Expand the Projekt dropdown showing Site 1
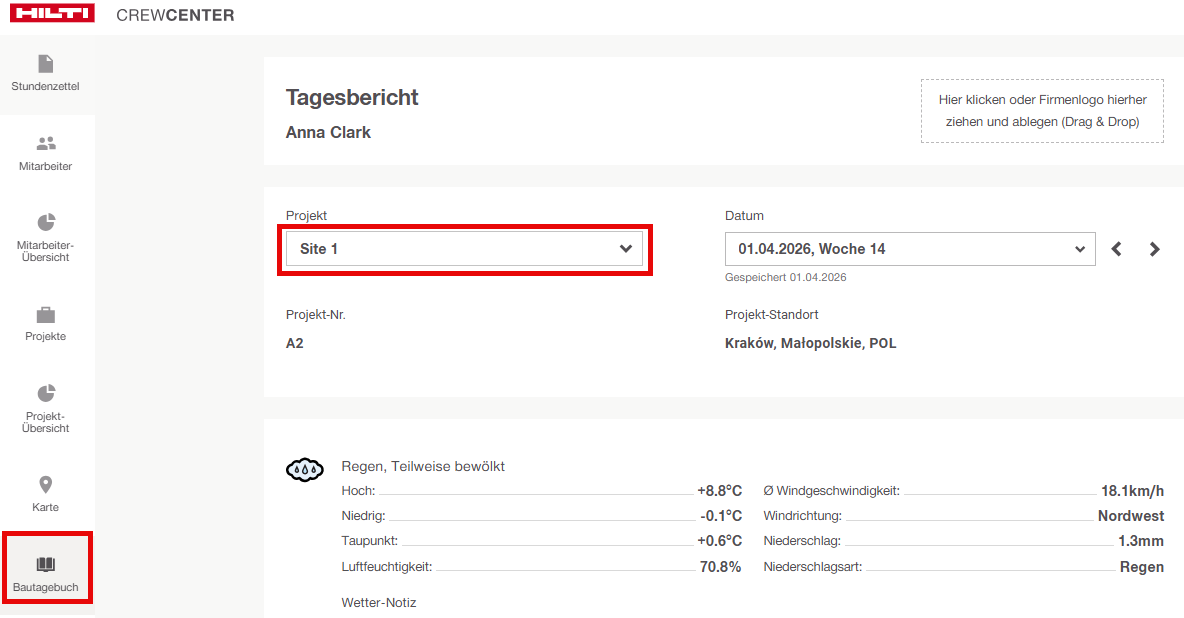The height and width of the screenshot is (618, 1184). [x=450, y=249]
